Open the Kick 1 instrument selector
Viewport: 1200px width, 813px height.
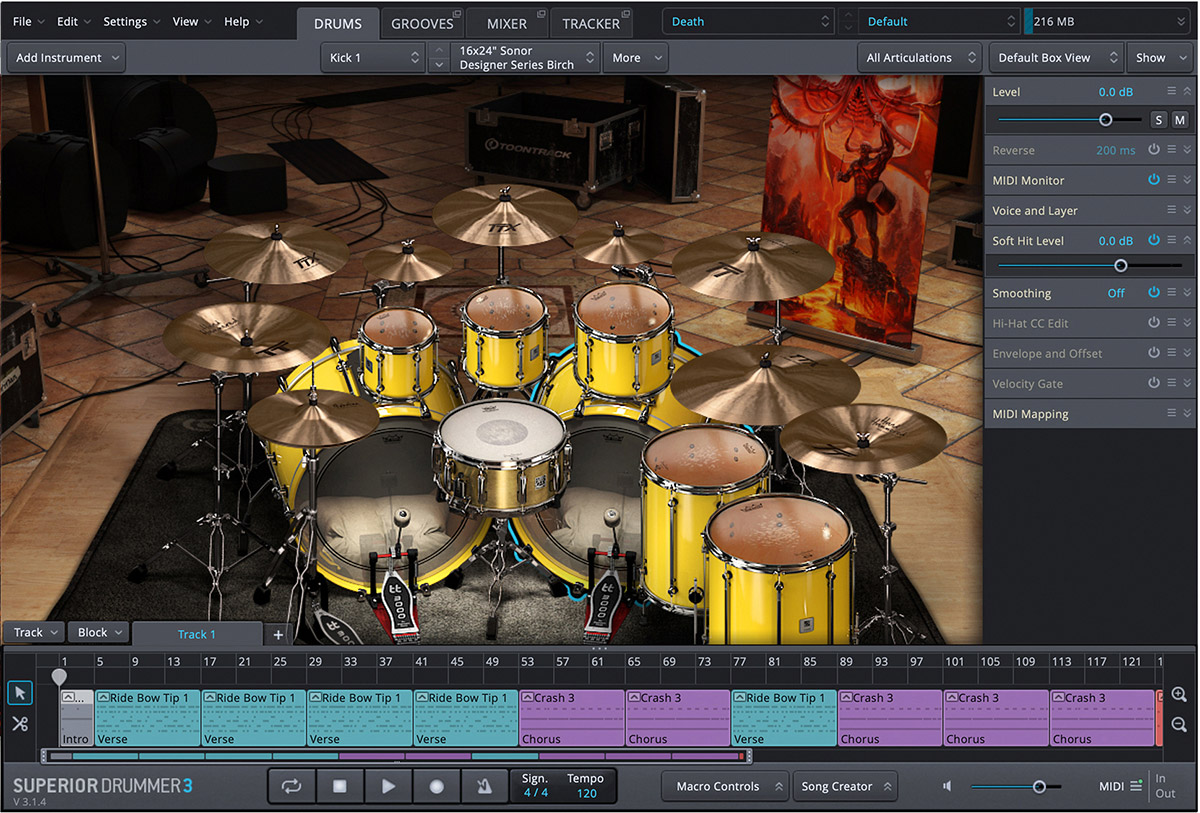(x=374, y=58)
